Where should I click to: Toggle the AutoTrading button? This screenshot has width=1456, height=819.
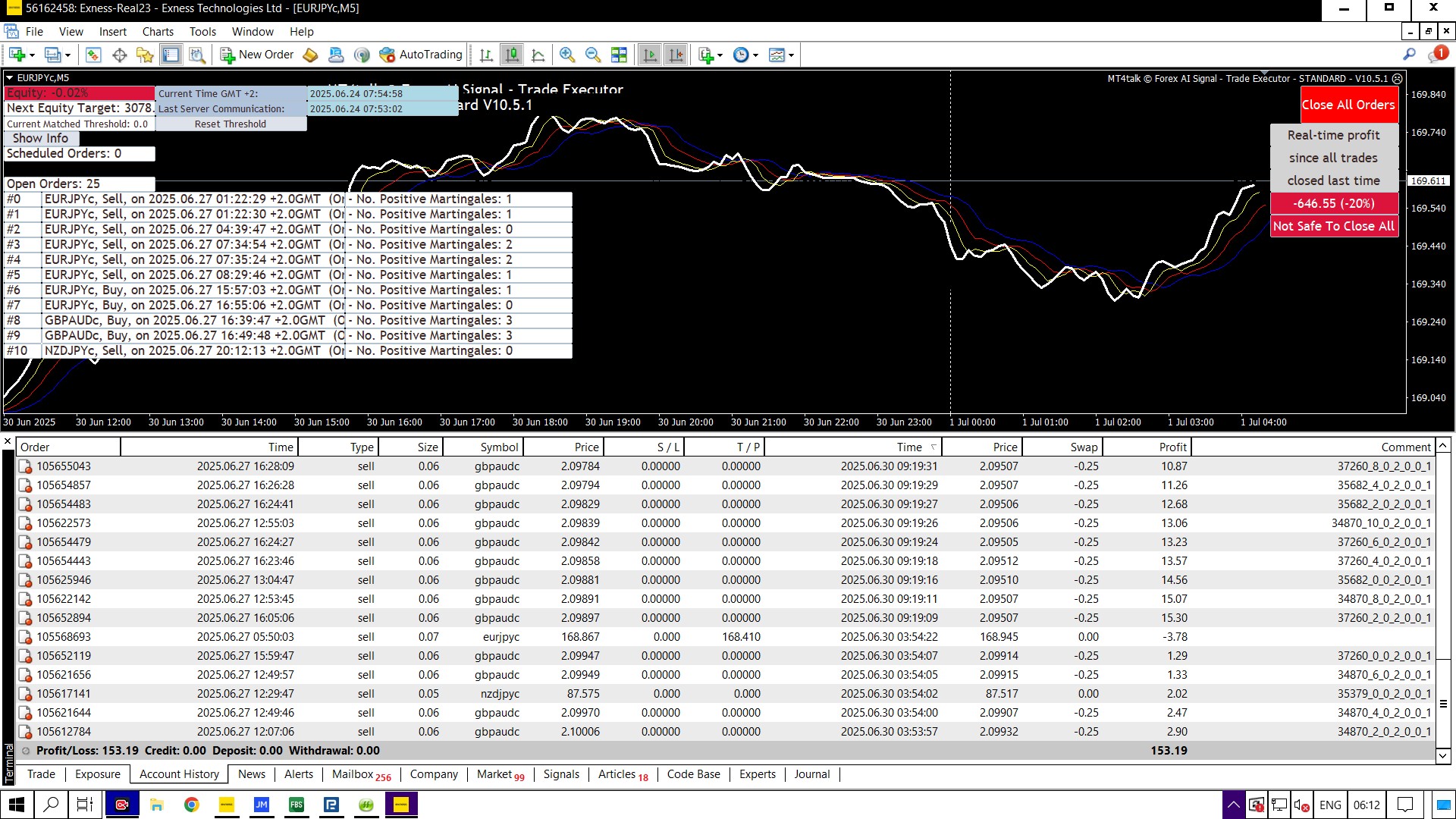tap(421, 55)
